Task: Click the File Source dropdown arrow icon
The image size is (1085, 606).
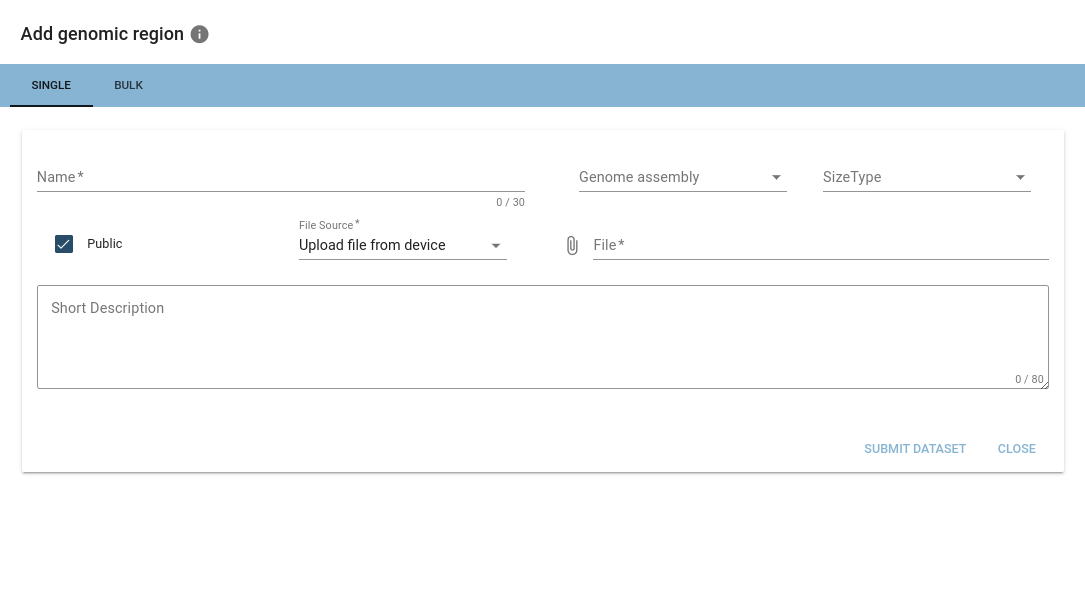Action: coord(496,246)
